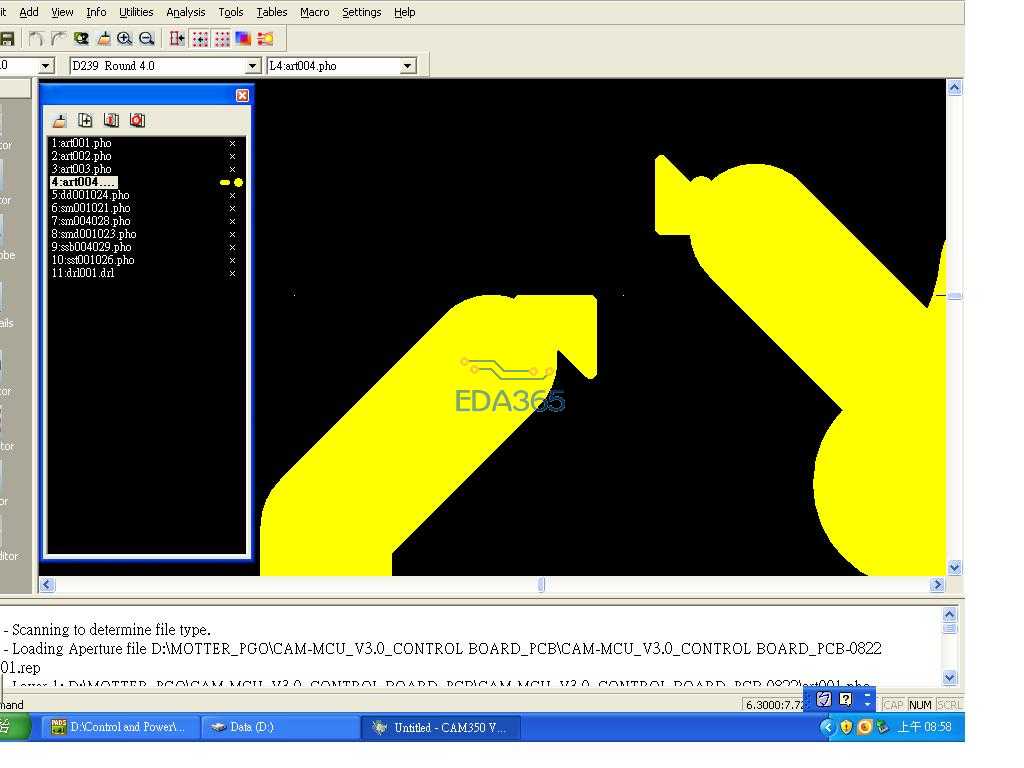Screen dimensions: 1024x768
Task: Expand hidden tray icons arrow
Action: [827, 726]
